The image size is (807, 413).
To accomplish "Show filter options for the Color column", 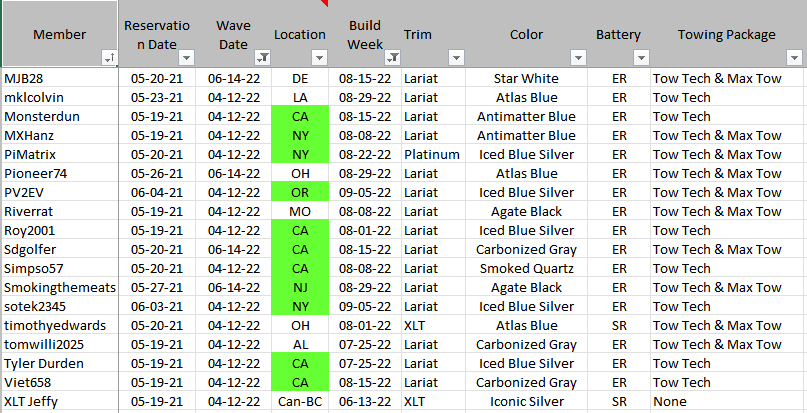I will point(576,58).
